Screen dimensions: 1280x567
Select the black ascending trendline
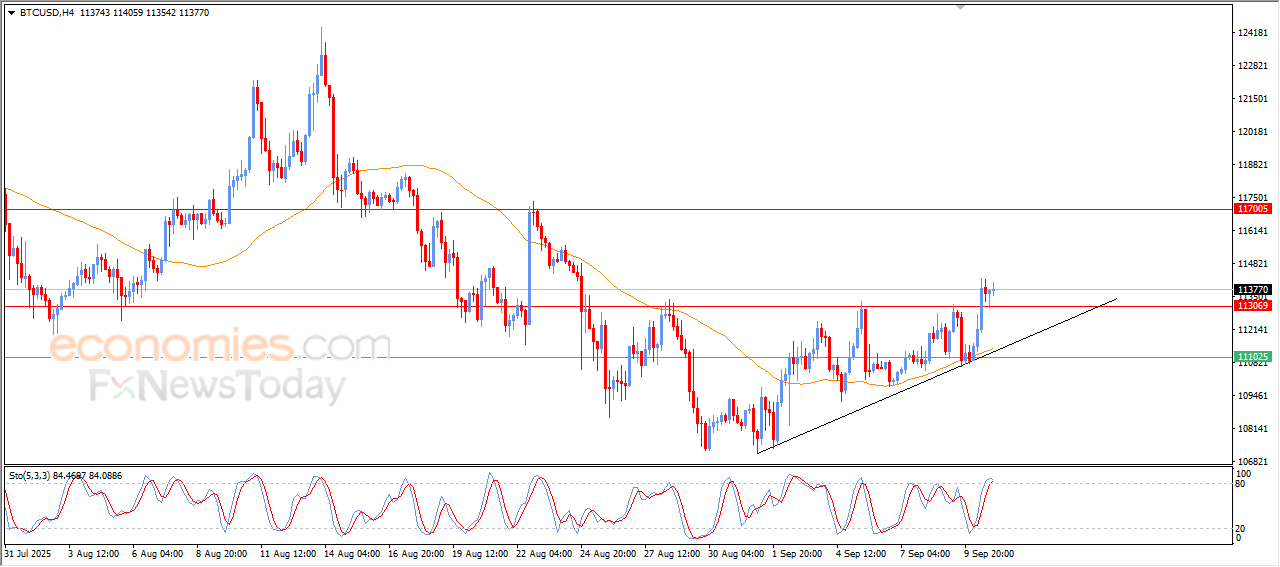[935, 376]
